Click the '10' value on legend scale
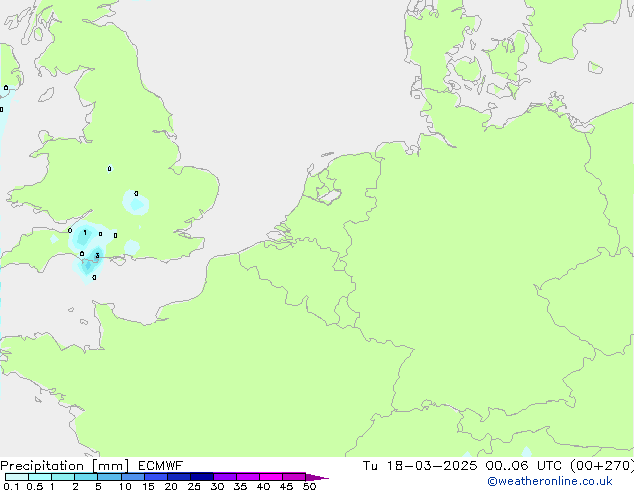634x490 pixels. [125, 487]
